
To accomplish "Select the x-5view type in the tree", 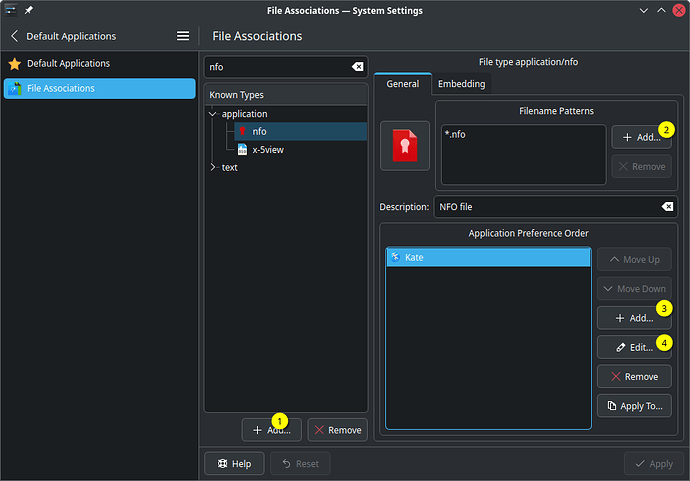I will coord(301,150).
